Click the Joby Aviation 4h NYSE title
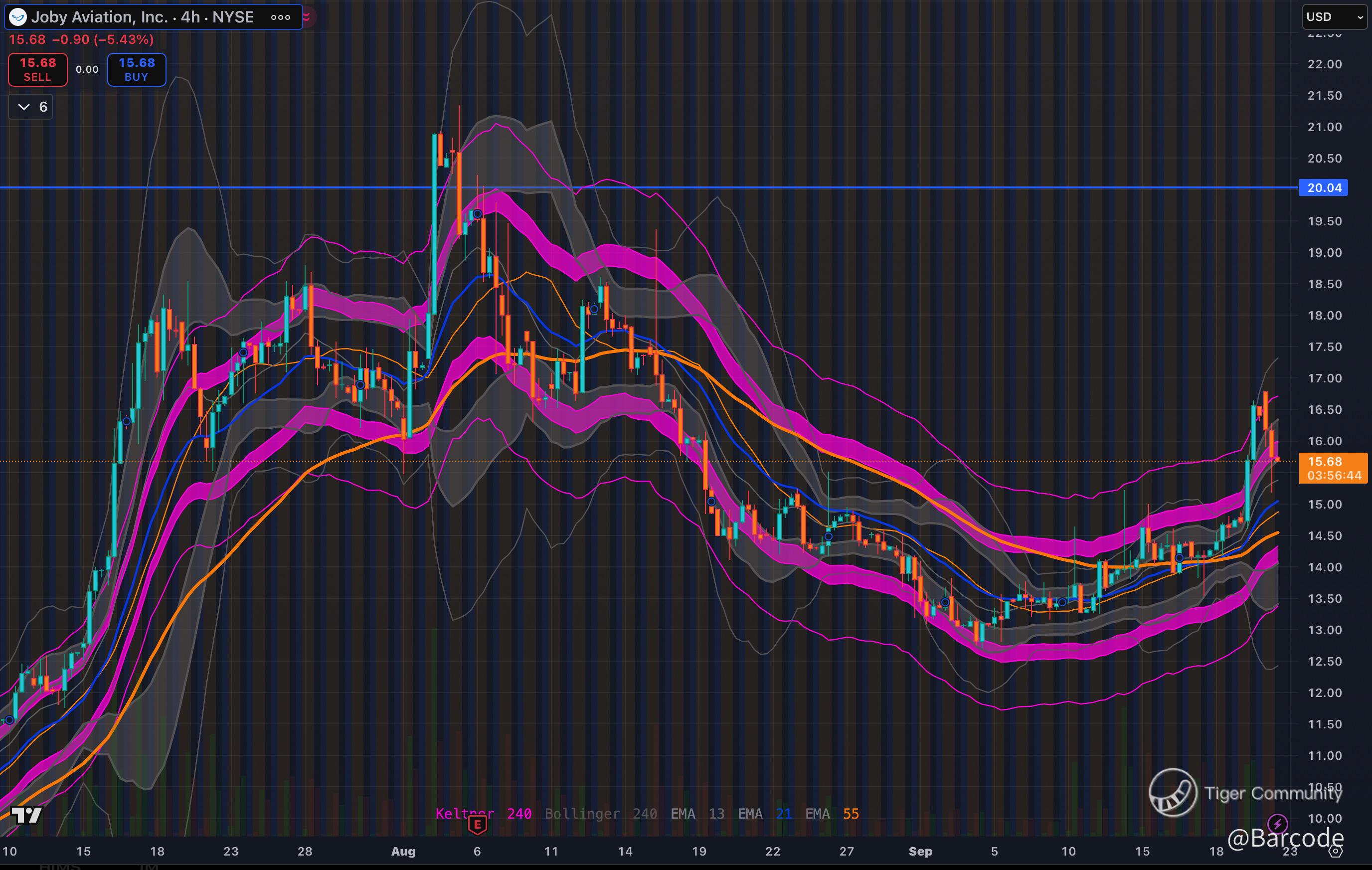This screenshot has width=1372, height=870. (x=143, y=17)
